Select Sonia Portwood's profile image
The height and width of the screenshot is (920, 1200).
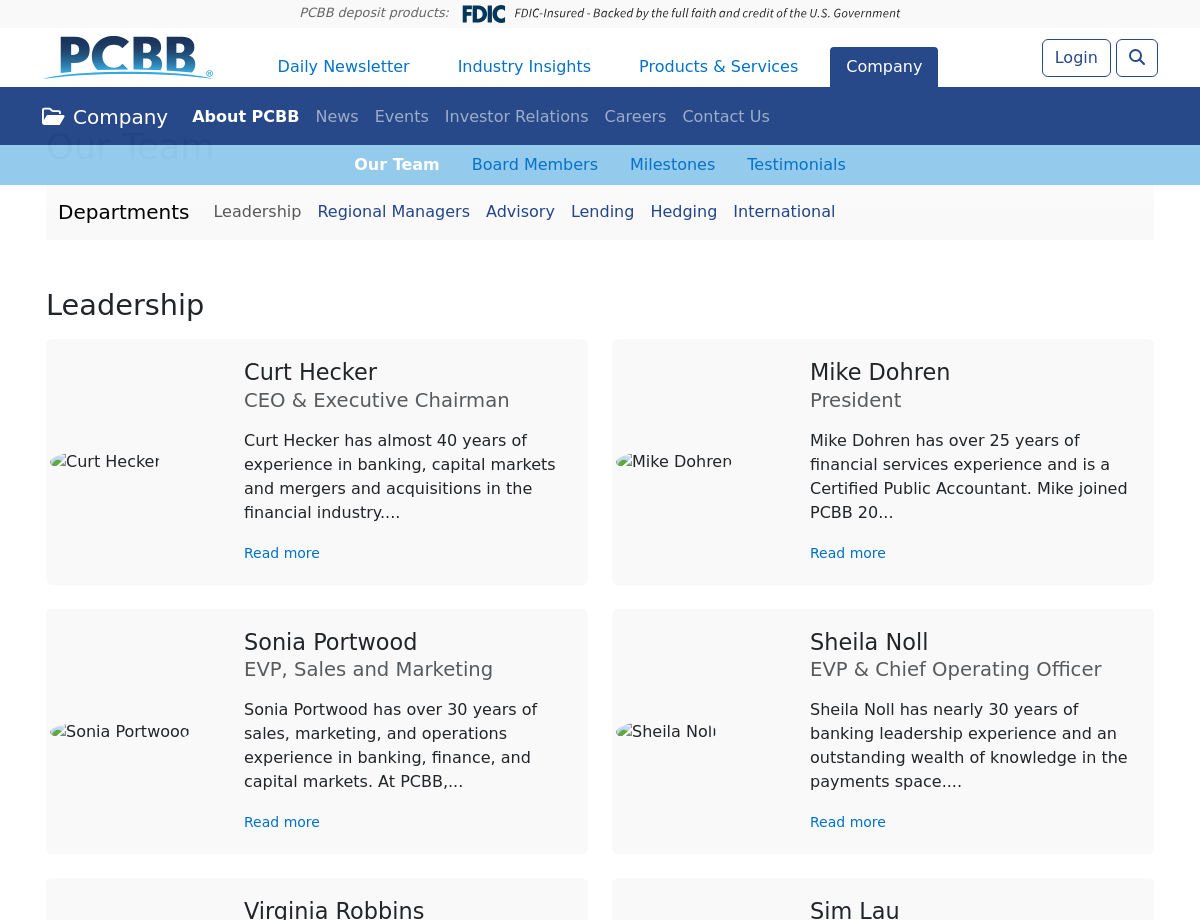click(x=120, y=731)
